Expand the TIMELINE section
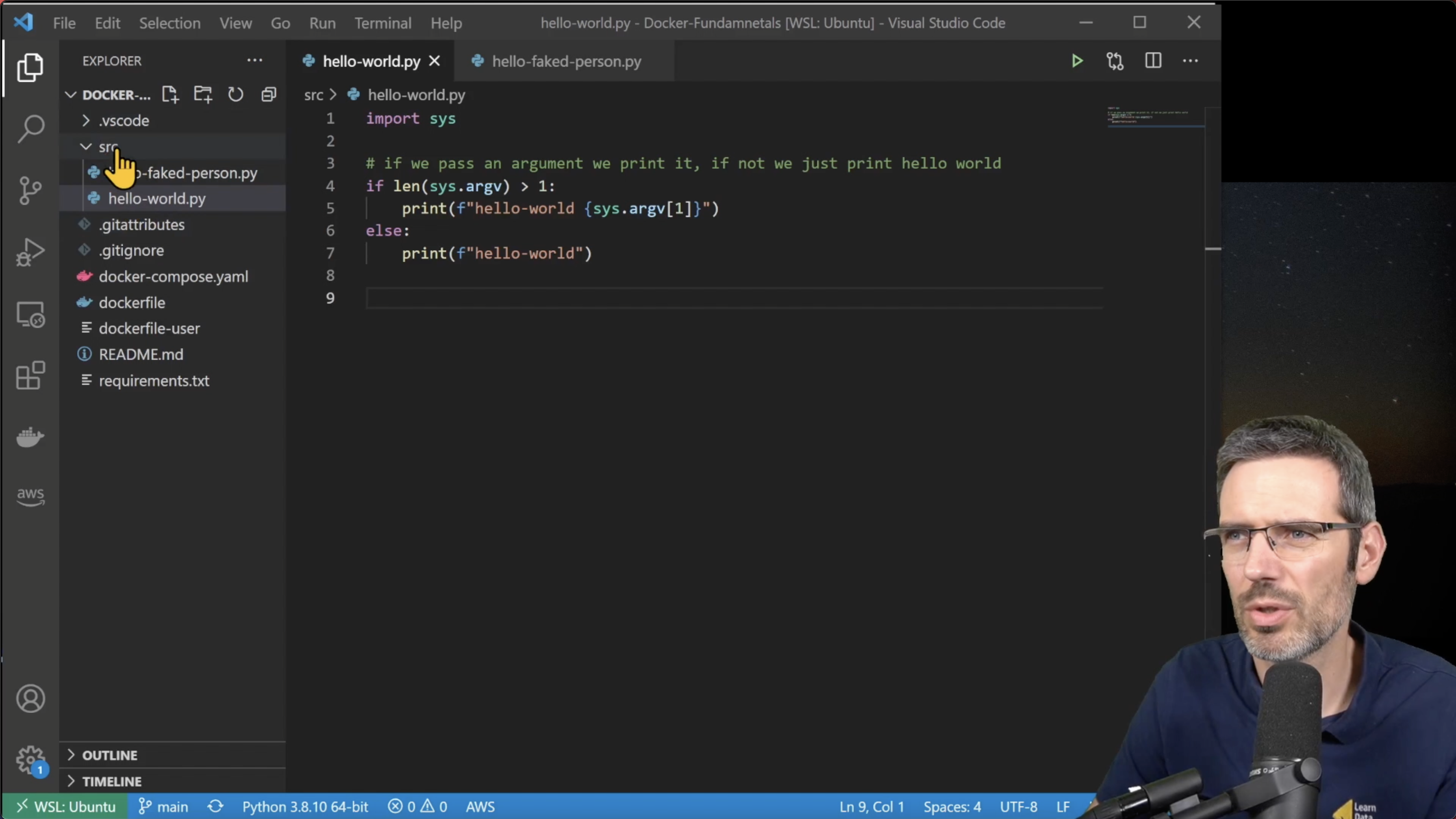1456x819 pixels. pos(172,781)
